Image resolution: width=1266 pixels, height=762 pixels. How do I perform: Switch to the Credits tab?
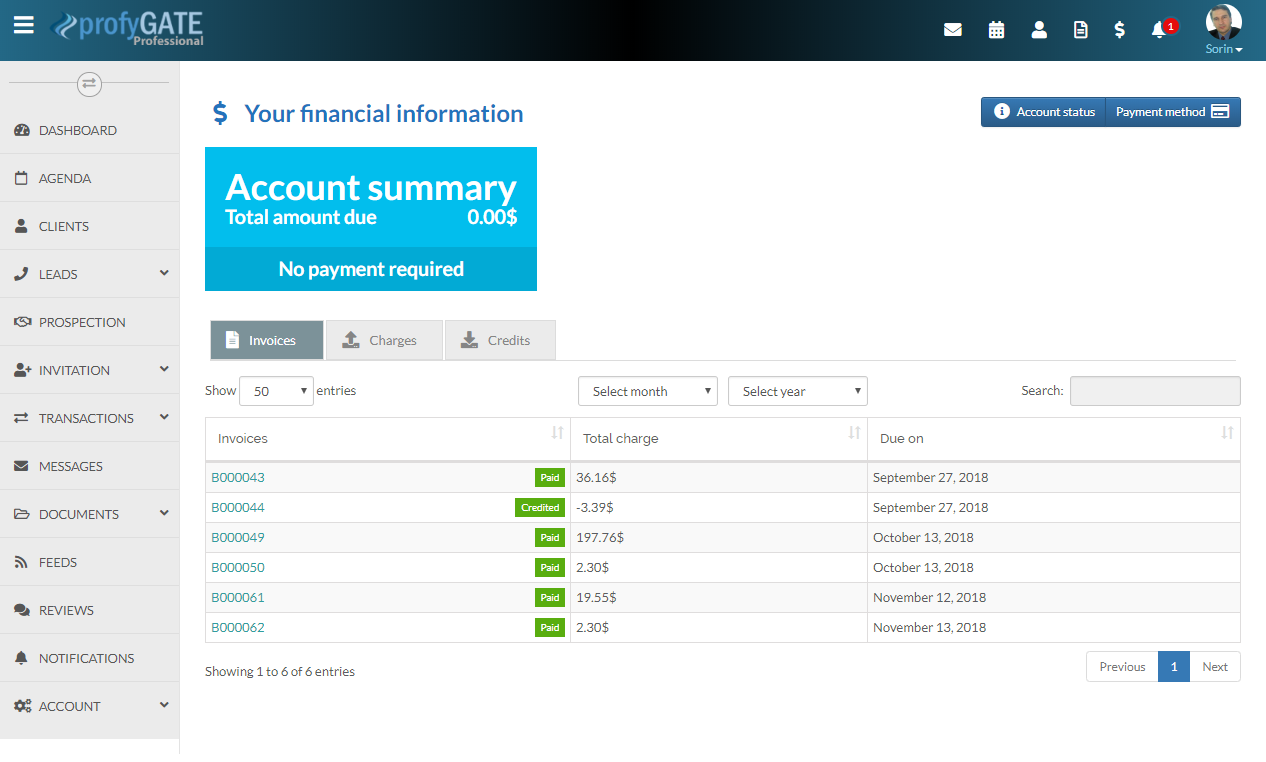pos(500,339)
